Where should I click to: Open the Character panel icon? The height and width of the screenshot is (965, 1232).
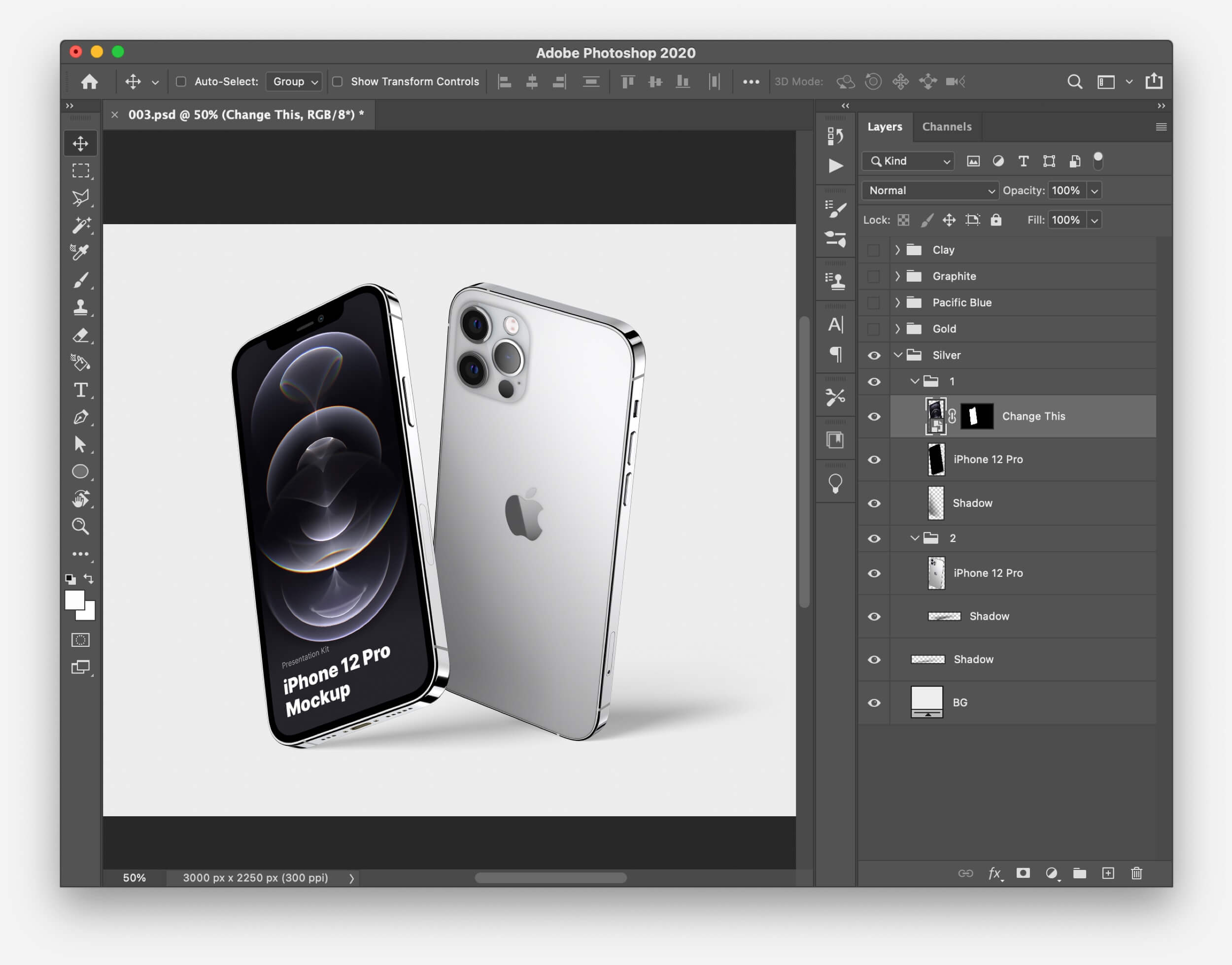click(835, 324)
